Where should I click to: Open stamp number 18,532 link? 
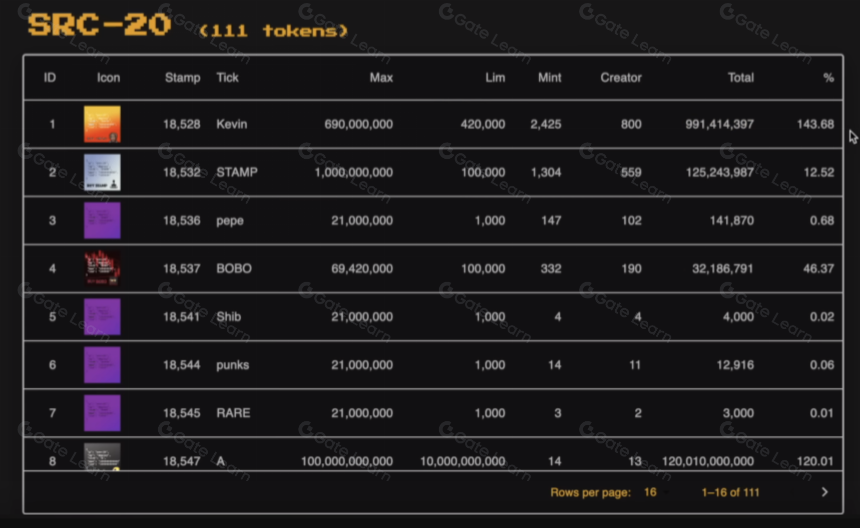tap(182, 172)
